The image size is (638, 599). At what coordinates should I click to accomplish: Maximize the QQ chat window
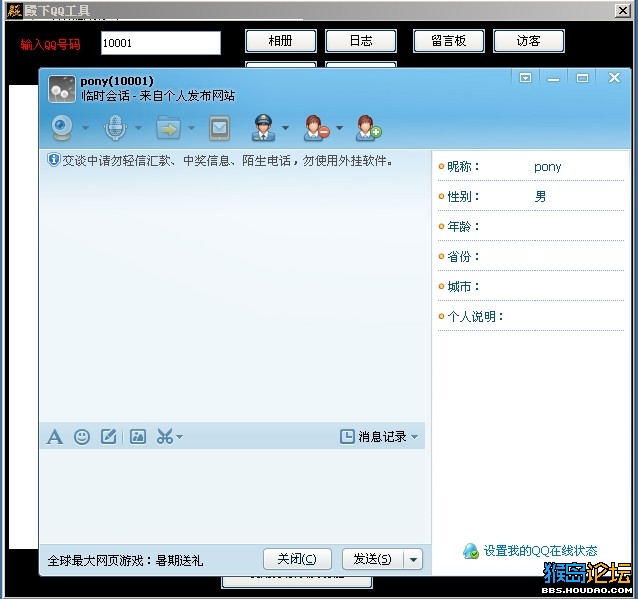click(x=582, y=78)
